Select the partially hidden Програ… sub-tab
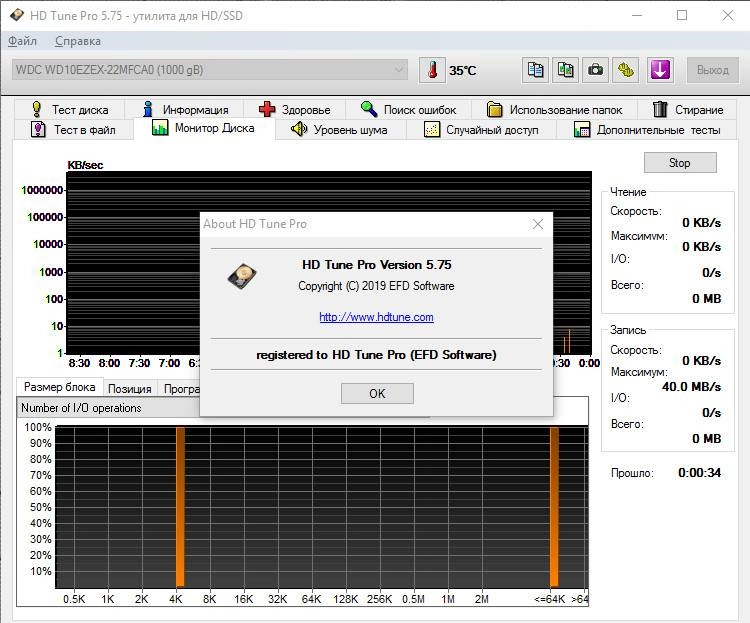750x623 pixels. tap(181, 389)
